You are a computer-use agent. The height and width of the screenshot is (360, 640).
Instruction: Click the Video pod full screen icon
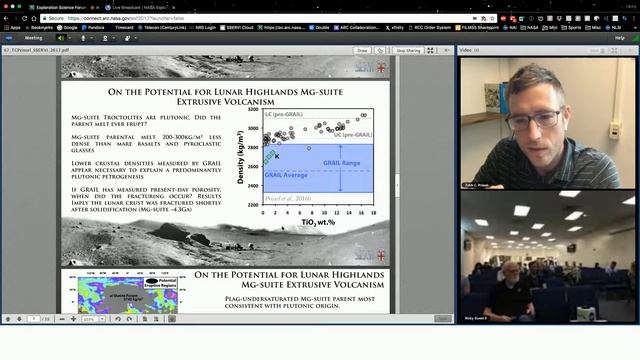614,51
